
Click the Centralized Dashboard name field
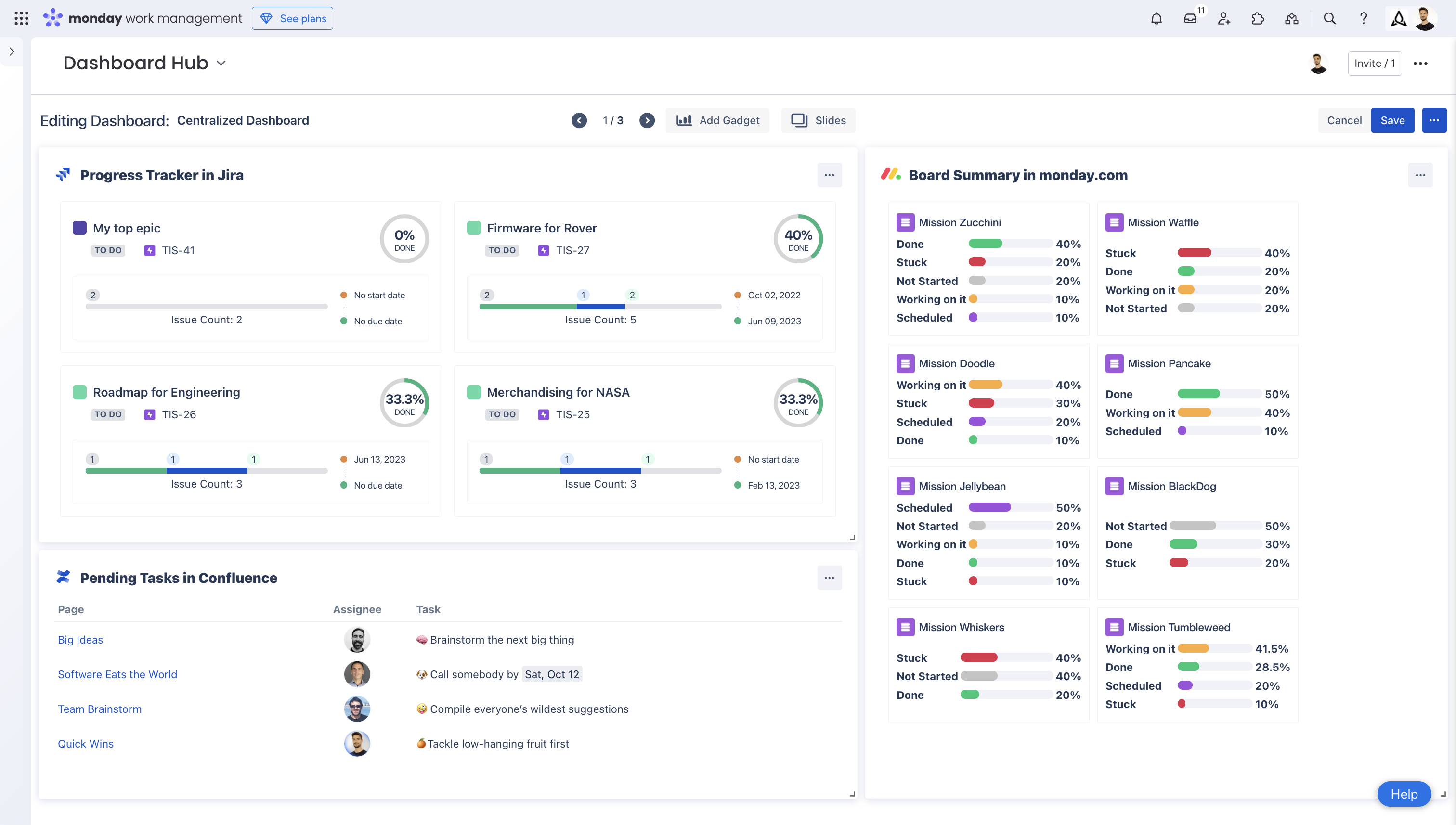(x=243, y=120)
